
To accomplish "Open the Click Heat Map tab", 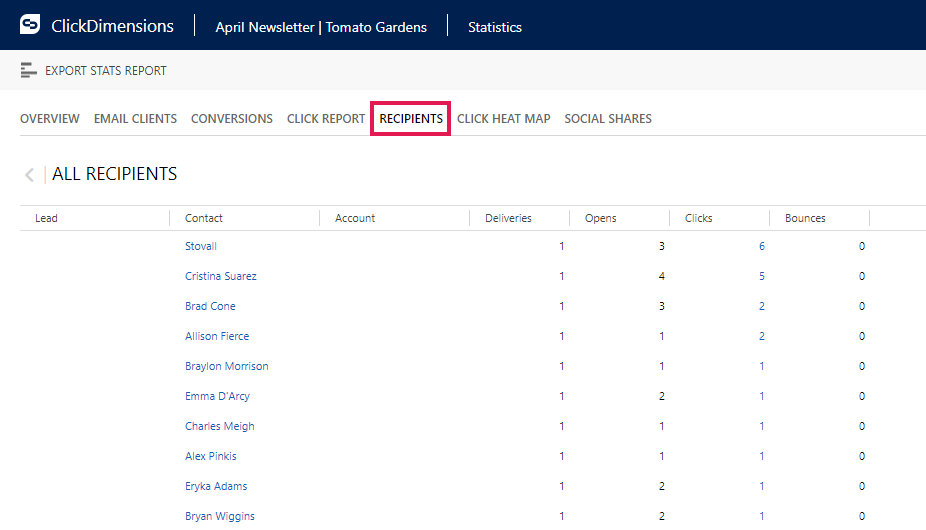I will click(503, 119).
